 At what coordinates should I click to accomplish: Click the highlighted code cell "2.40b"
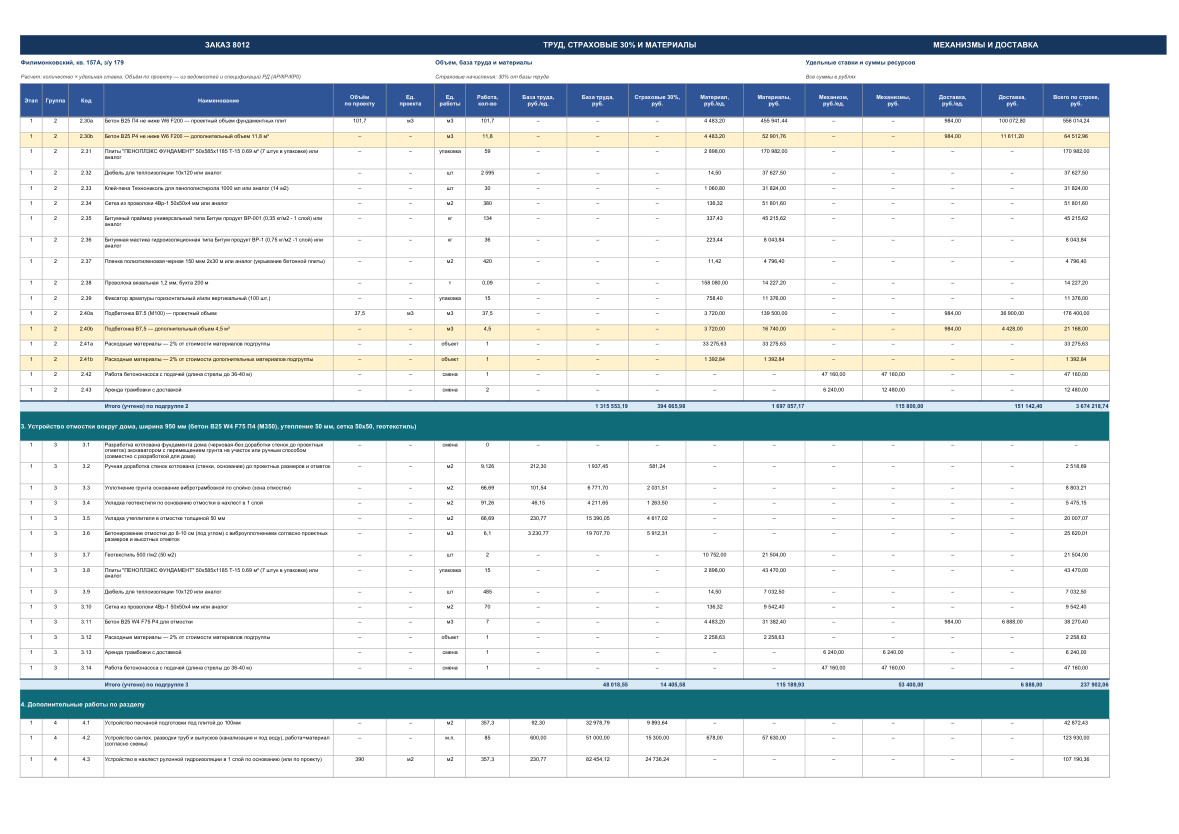[86, 329]
